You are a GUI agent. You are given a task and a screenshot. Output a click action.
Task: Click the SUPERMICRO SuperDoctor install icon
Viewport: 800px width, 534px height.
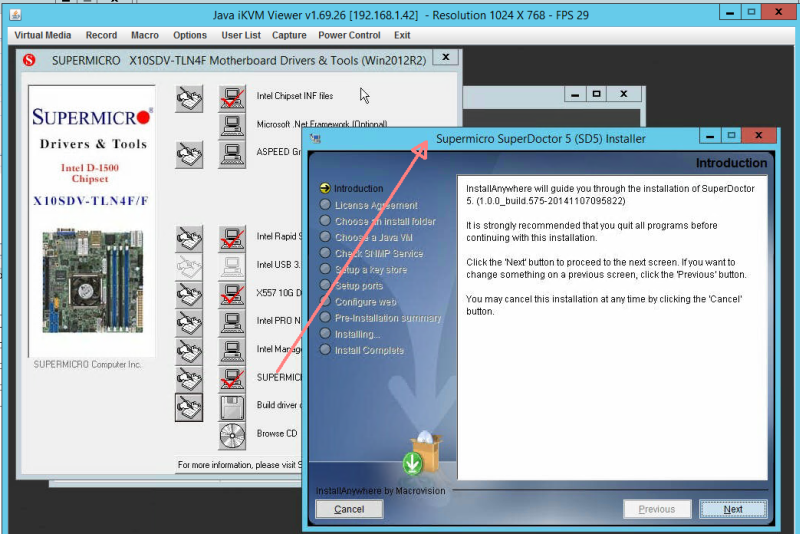tap(232, 379)
